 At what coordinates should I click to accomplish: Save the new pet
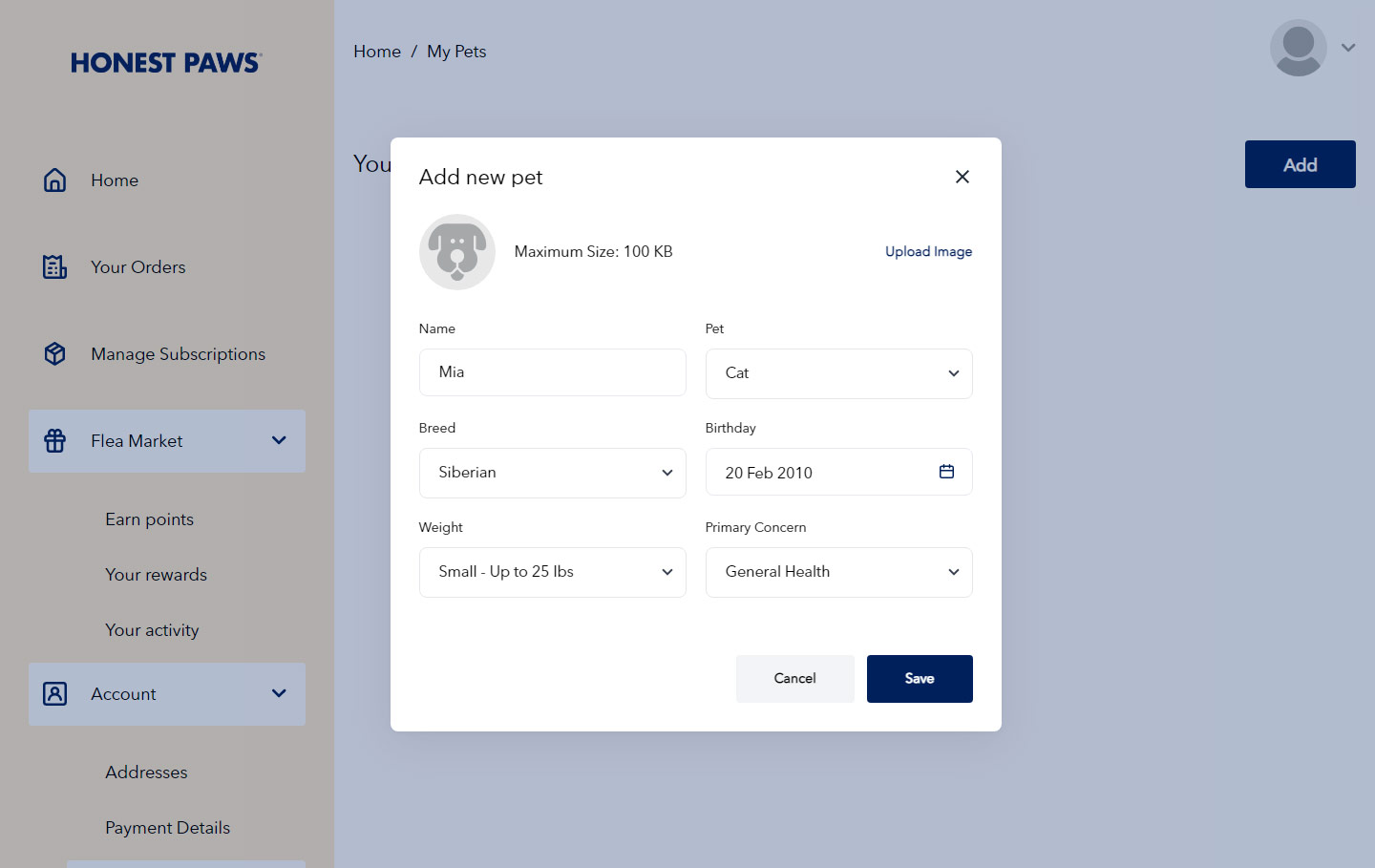click(x=920, y=679)
